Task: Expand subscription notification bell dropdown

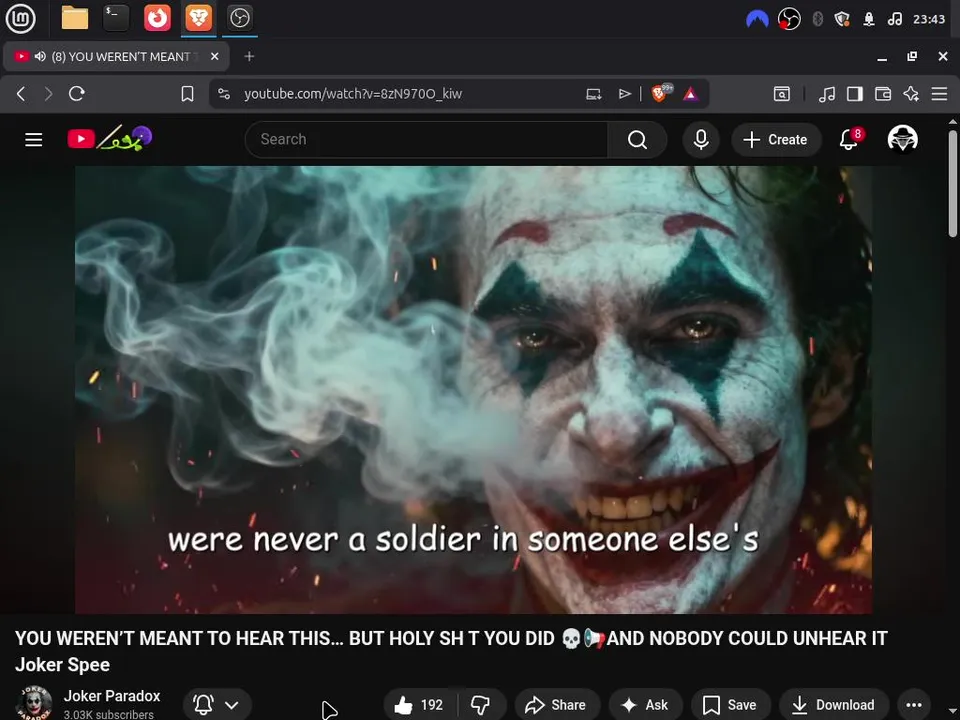Action: pyautogui.click(x=216, y=705)
